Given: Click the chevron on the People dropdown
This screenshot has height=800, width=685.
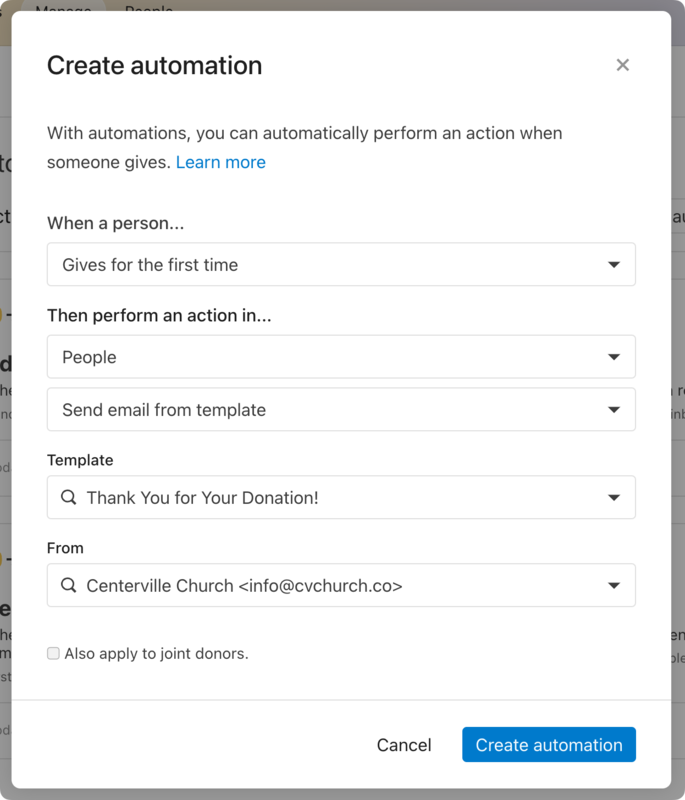Looking at the screenshot, I should (617, 356).
